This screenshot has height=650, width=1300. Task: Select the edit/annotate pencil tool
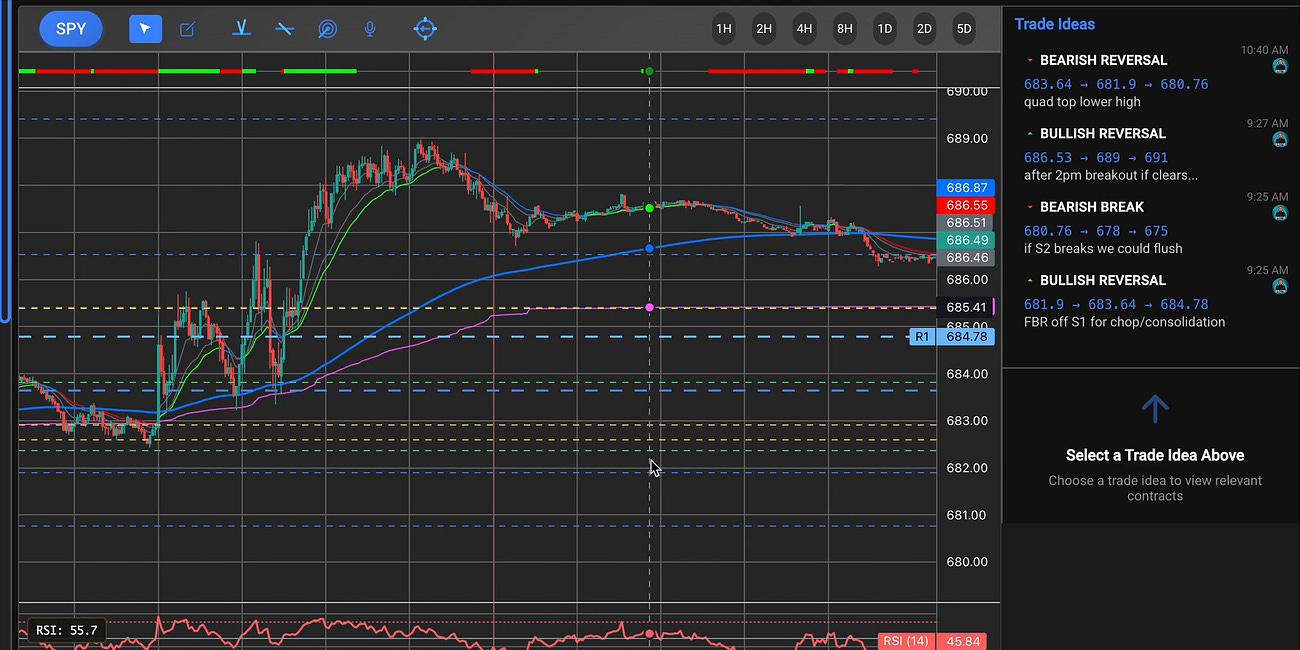187,29
